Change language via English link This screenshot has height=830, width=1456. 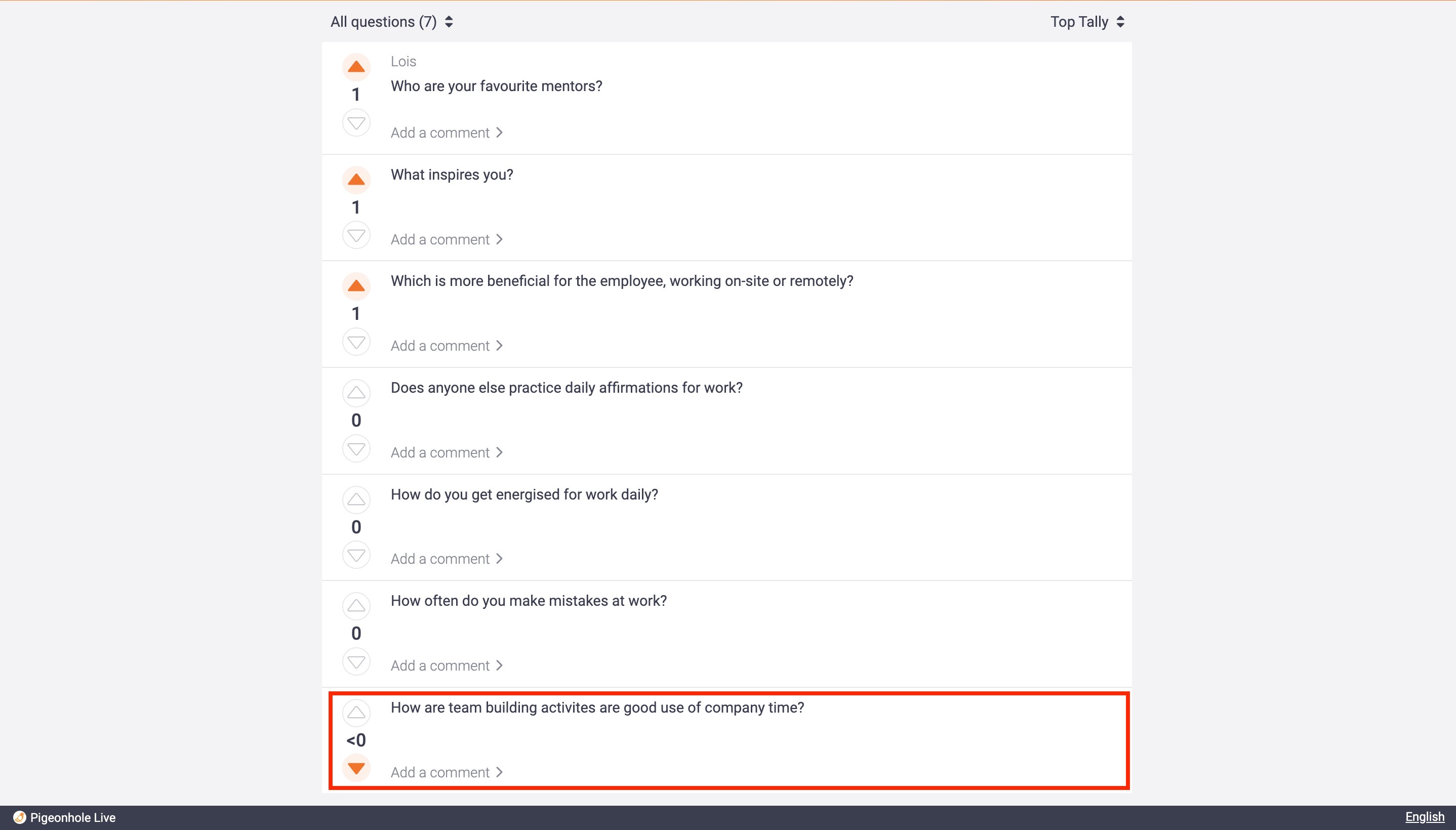click(1425, 817)
